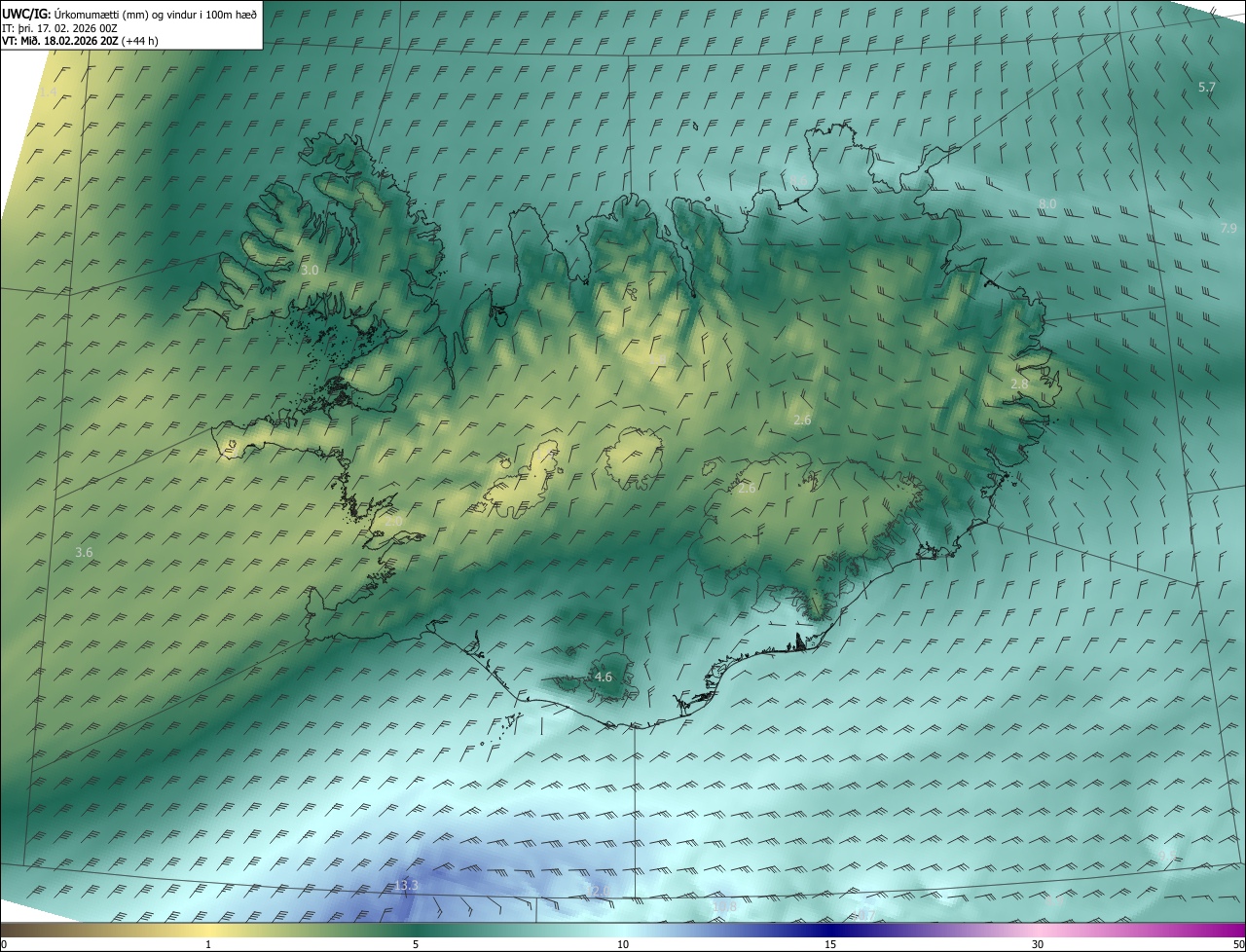
Task: Click the 2.8 value label in the east
Action: coord(1019,384)
